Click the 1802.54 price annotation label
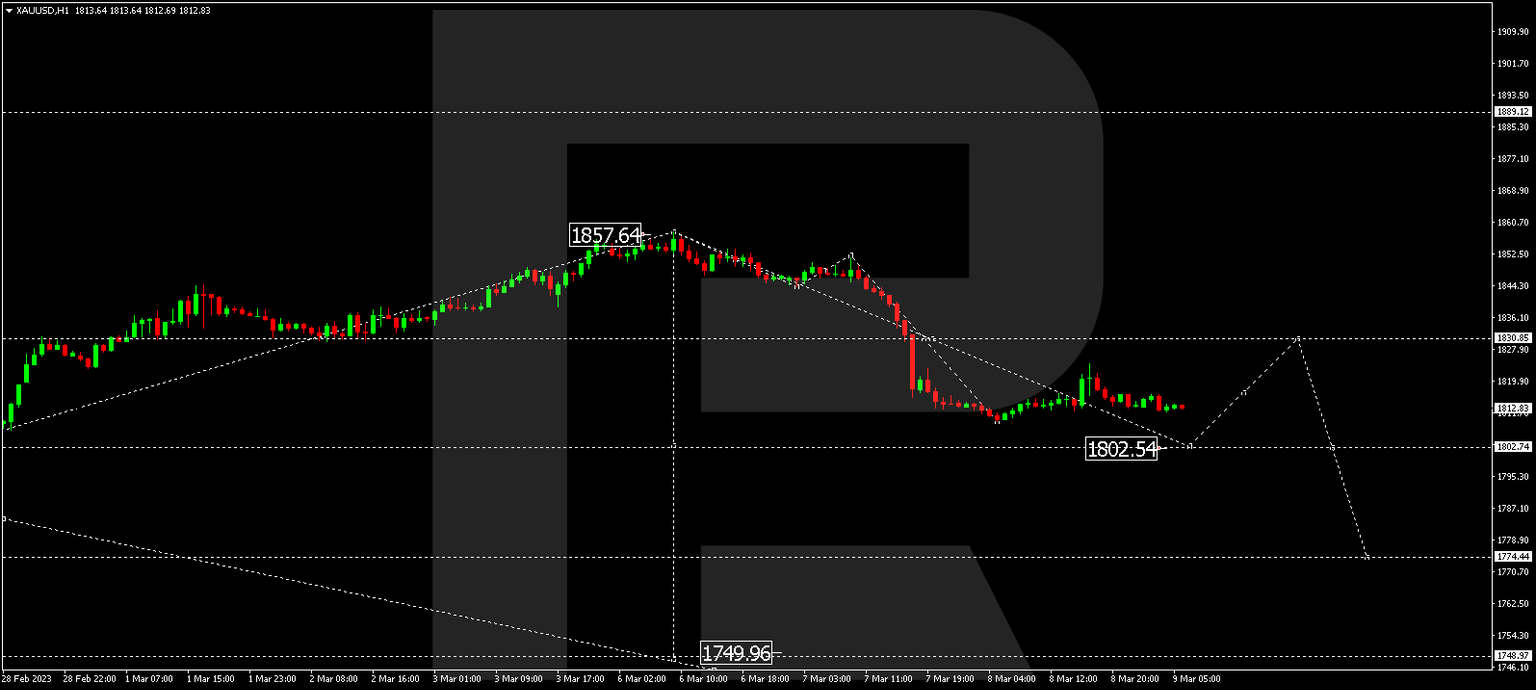This screenshot has height=690, width=1536. (x=1121, y=450)
